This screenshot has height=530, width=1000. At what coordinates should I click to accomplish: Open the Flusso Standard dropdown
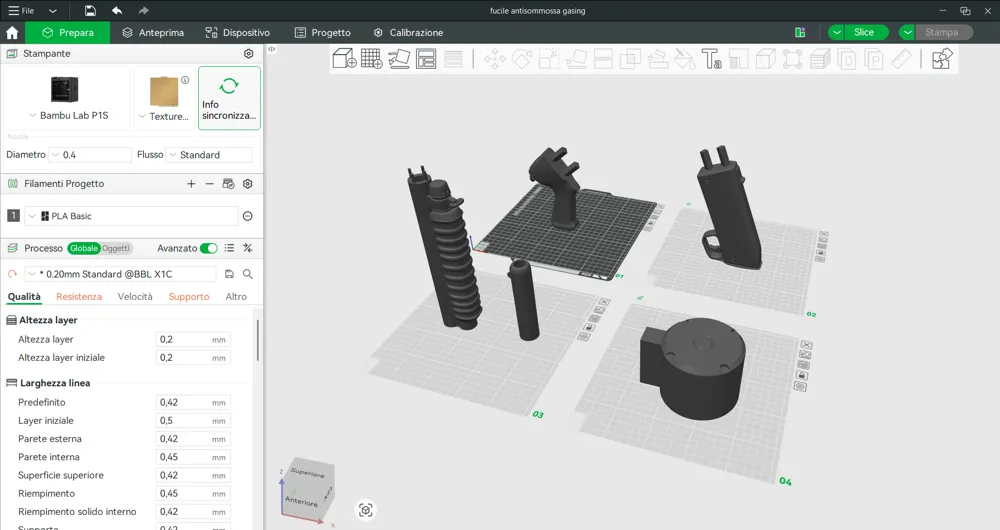tap(209, 155)
